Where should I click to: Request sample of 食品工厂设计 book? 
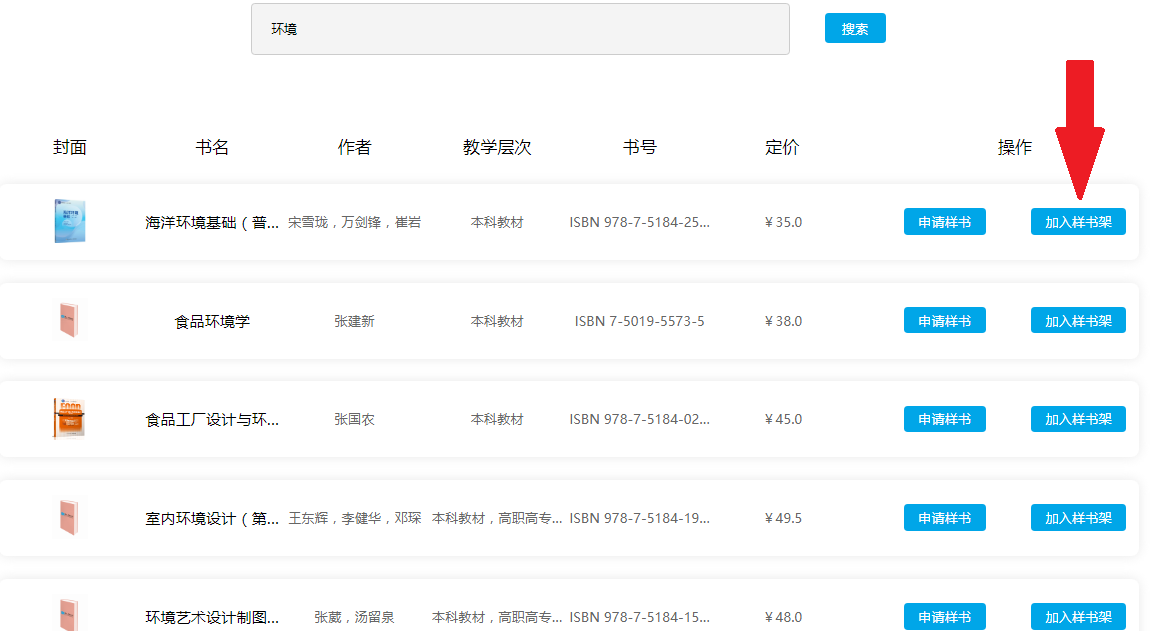(x=944, y=419)
